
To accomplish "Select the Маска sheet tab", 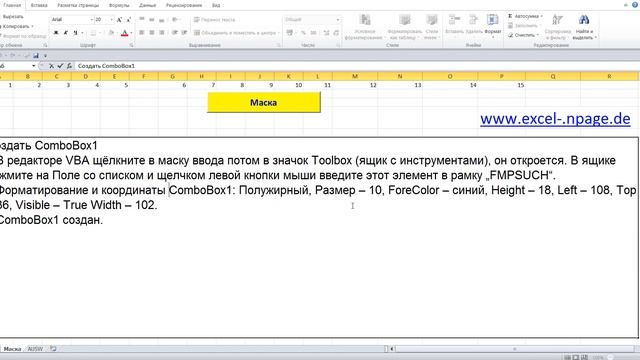I will [12, 349].
